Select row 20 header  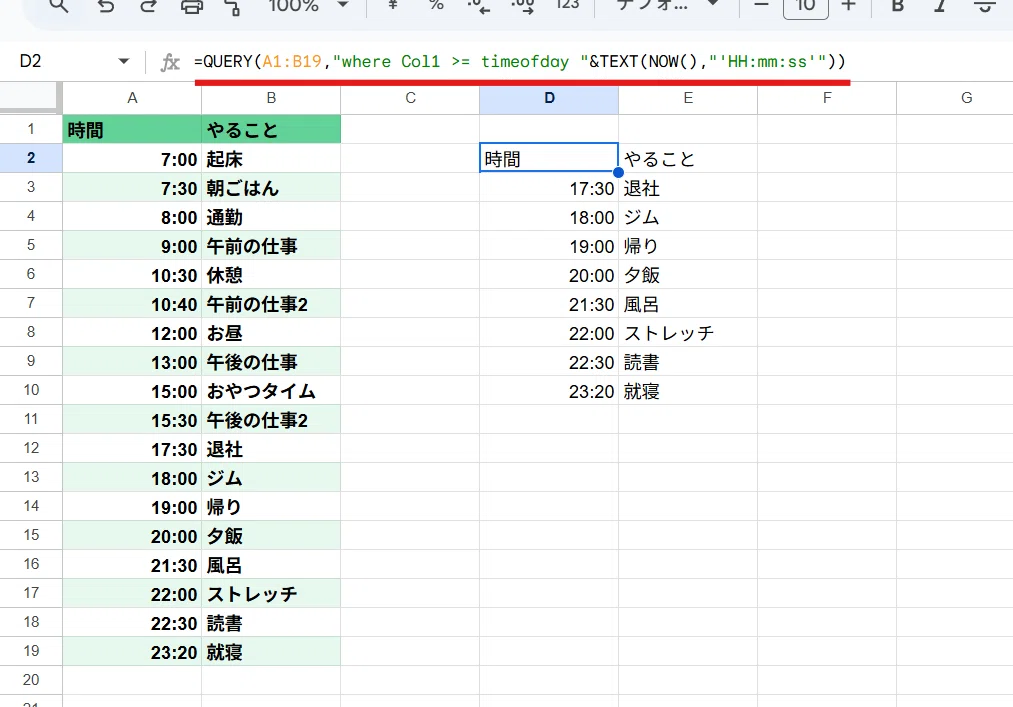click(x=30, y=680)
